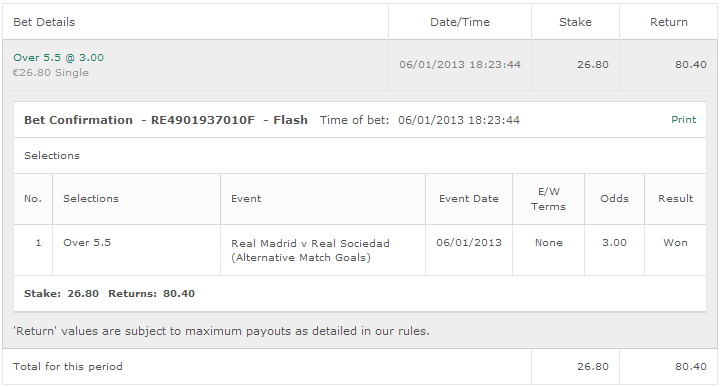Viewport: 720px width, 387px height.
Task: Click the Event column header
Action: (246, 199)
